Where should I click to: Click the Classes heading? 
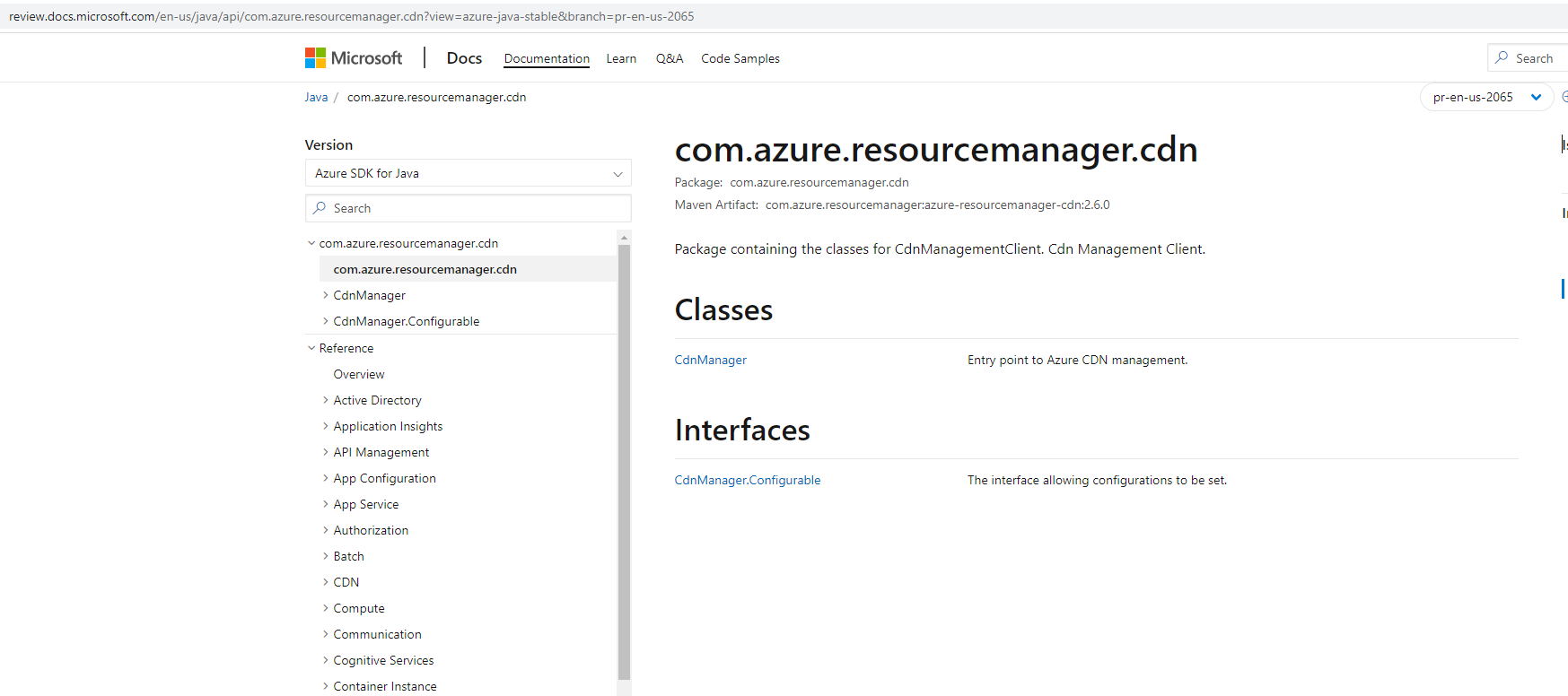coord(723,309)
